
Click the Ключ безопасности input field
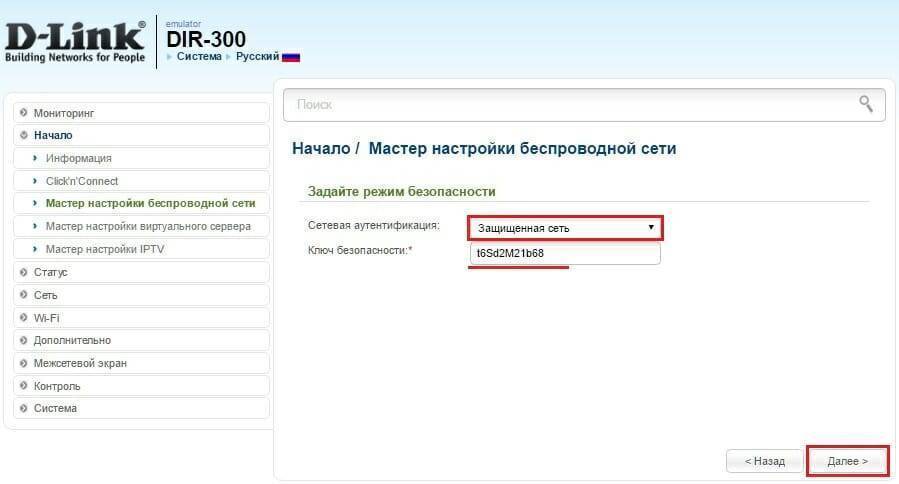click(x=565, y=254)
